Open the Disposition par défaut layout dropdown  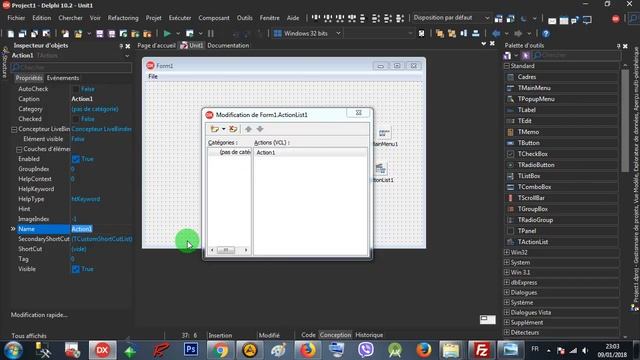click(x=487, y=18)
